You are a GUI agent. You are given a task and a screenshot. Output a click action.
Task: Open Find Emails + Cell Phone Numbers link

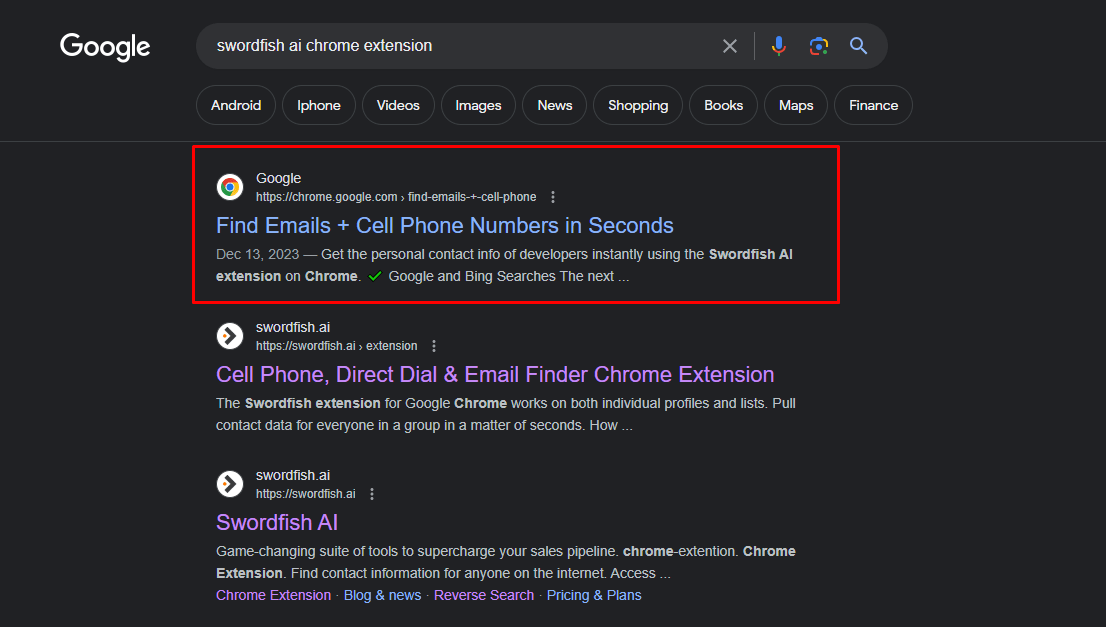444,226
